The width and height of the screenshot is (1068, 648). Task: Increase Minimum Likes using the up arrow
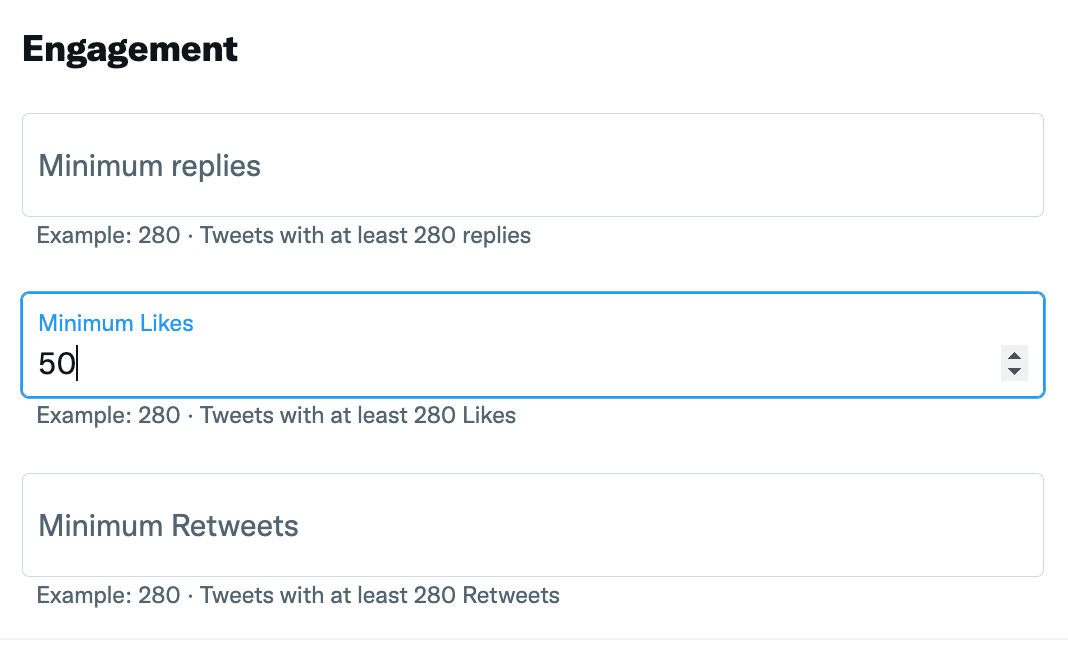(1014, 355)
